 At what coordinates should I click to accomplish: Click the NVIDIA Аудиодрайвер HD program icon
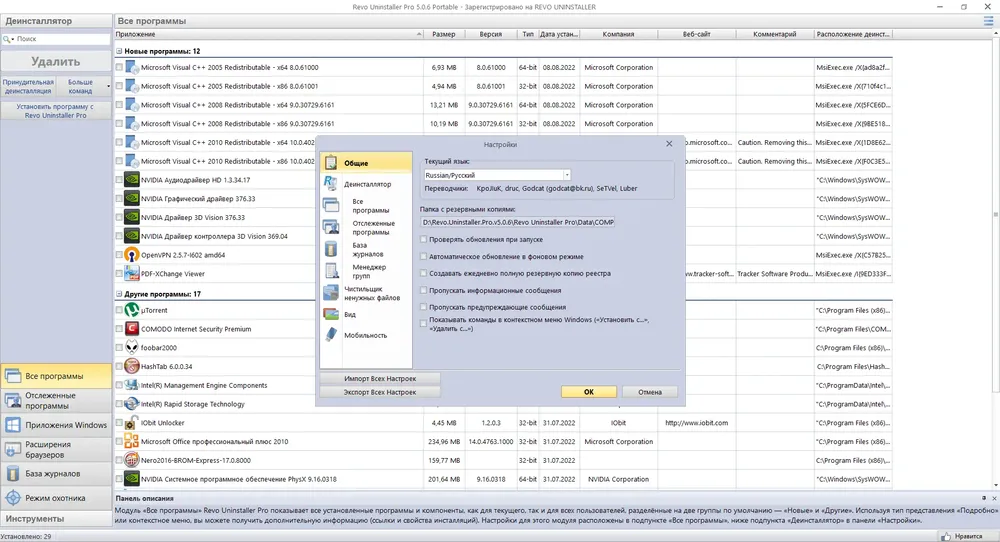click(x=132, y=180)
